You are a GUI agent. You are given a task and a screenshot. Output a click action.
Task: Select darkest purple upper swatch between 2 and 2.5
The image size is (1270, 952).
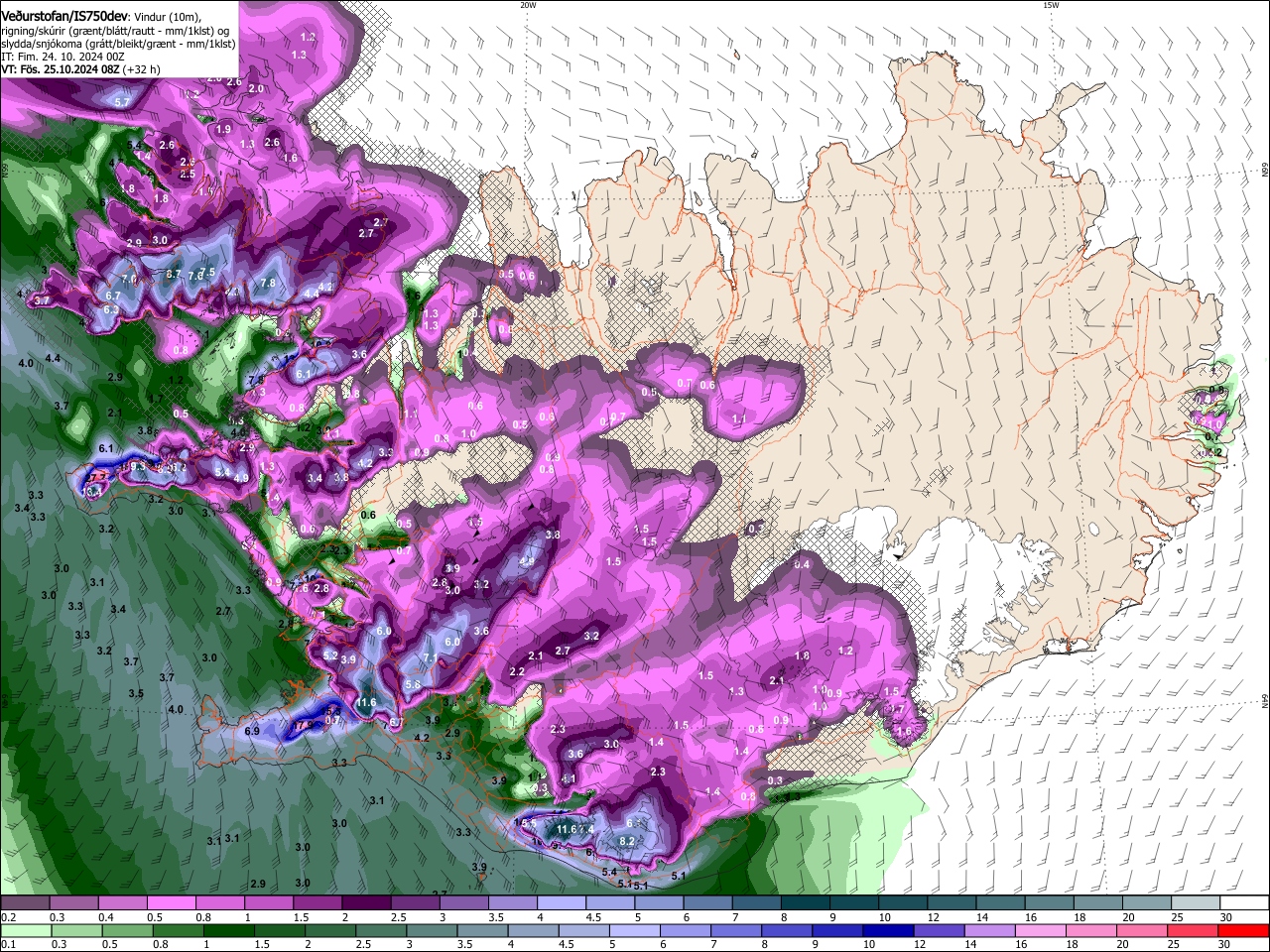coord(366,903)
